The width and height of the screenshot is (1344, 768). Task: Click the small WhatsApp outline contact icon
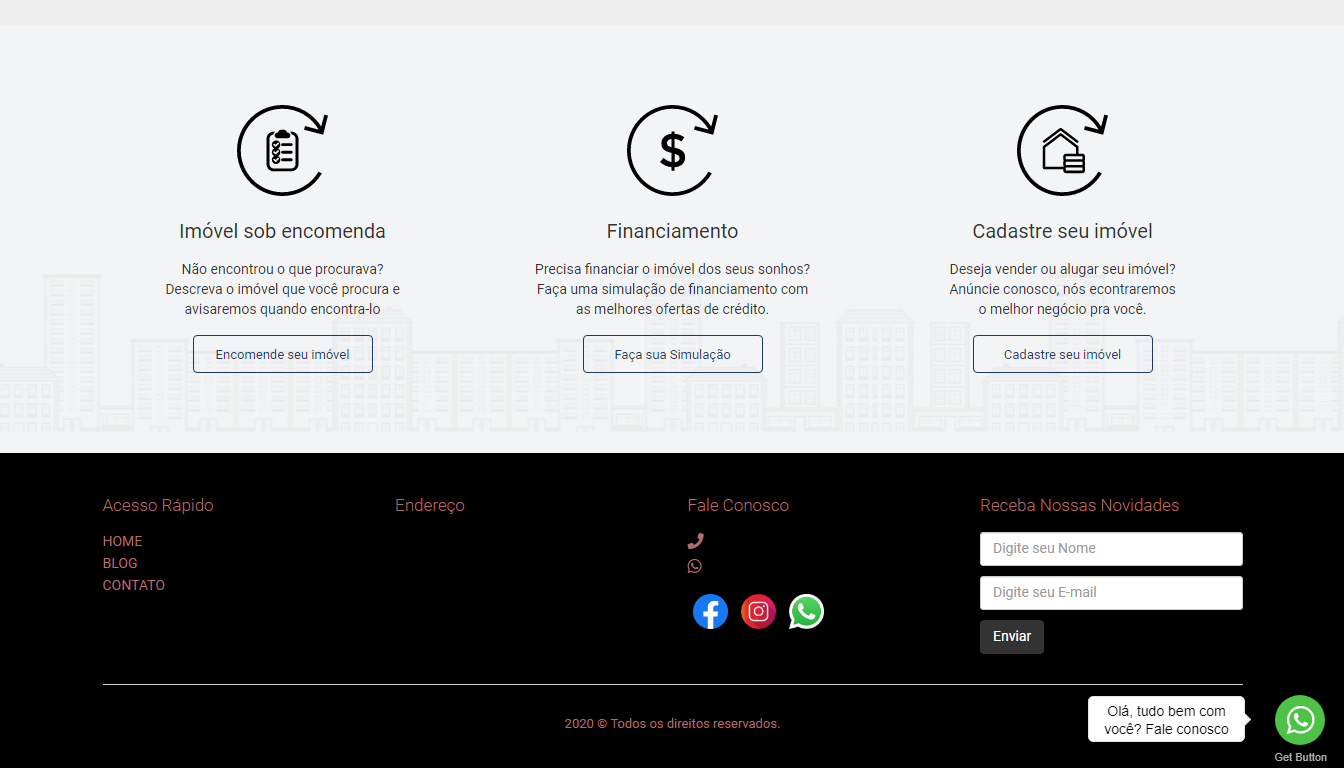(695, 566)
